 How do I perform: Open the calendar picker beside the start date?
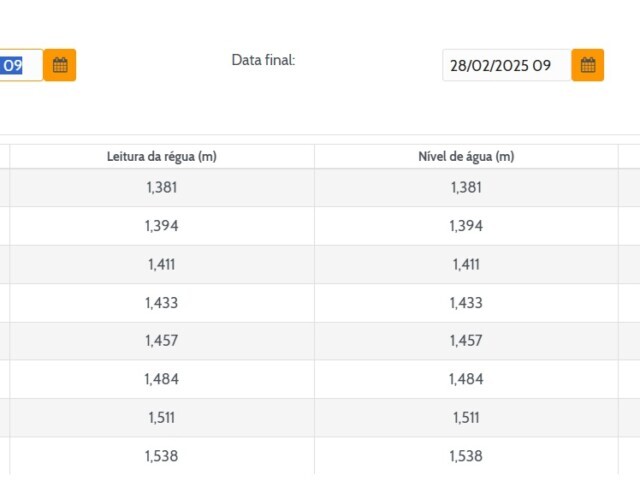click(60, 65)
